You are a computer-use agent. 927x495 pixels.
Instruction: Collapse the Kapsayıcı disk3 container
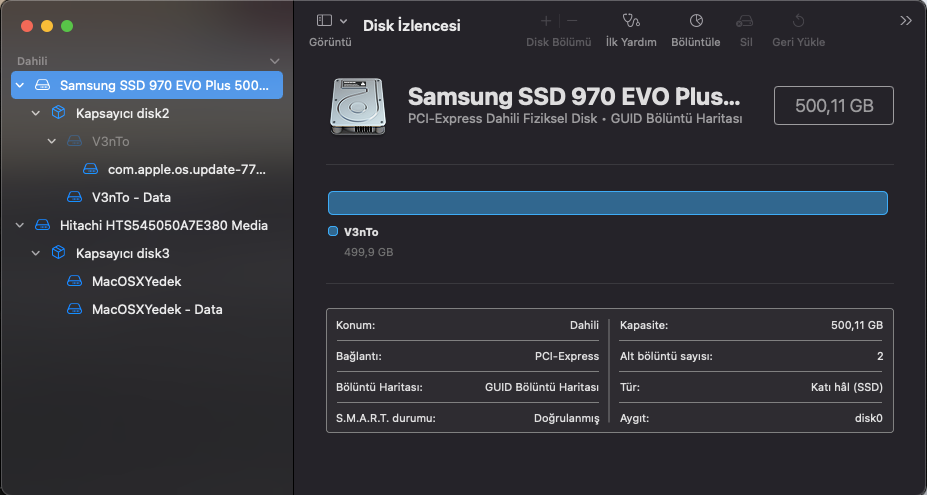tap(37, 254)
